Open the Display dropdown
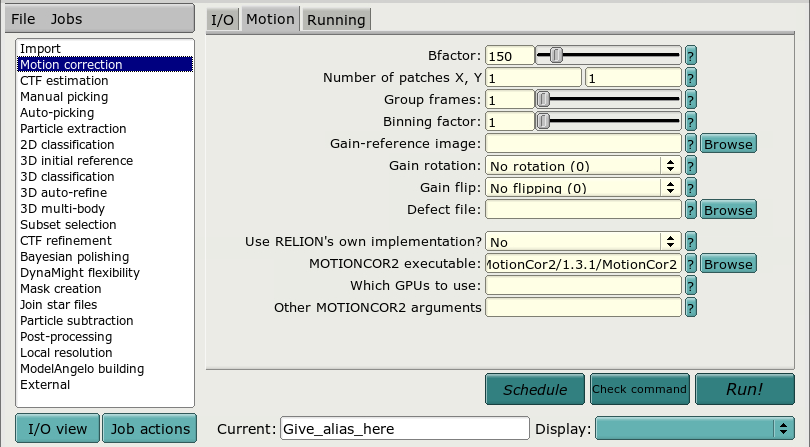 tap(695, 428)
